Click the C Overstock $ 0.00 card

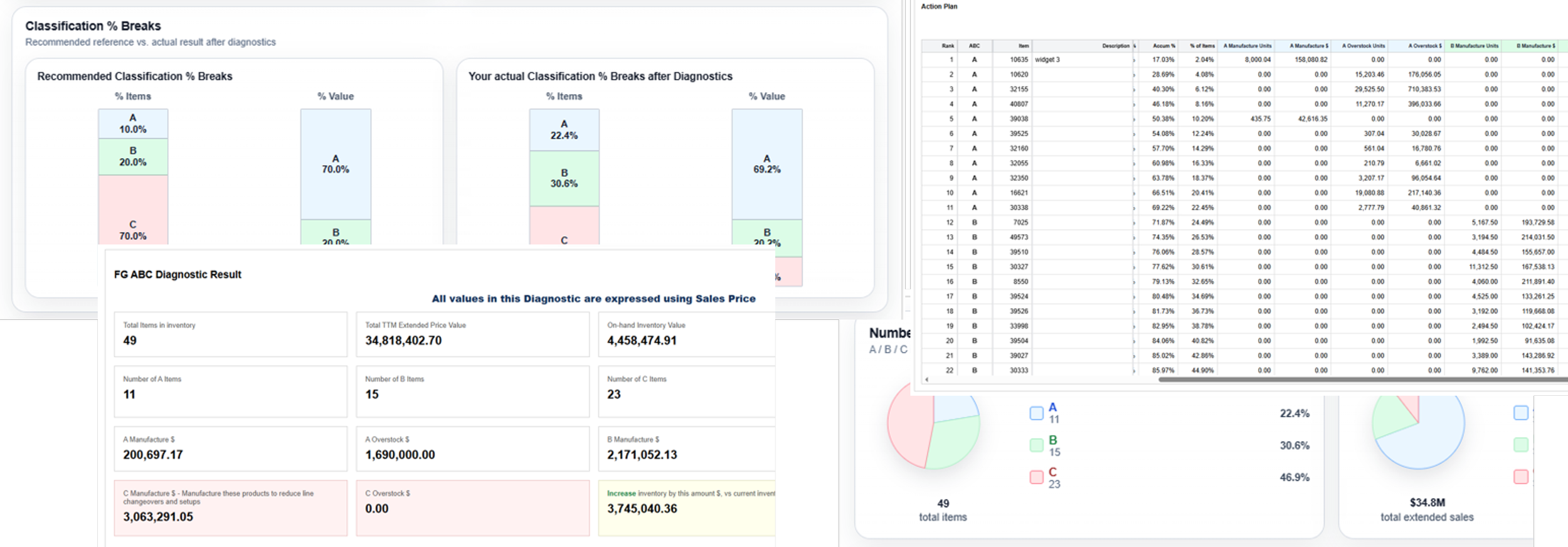point(473,508)
